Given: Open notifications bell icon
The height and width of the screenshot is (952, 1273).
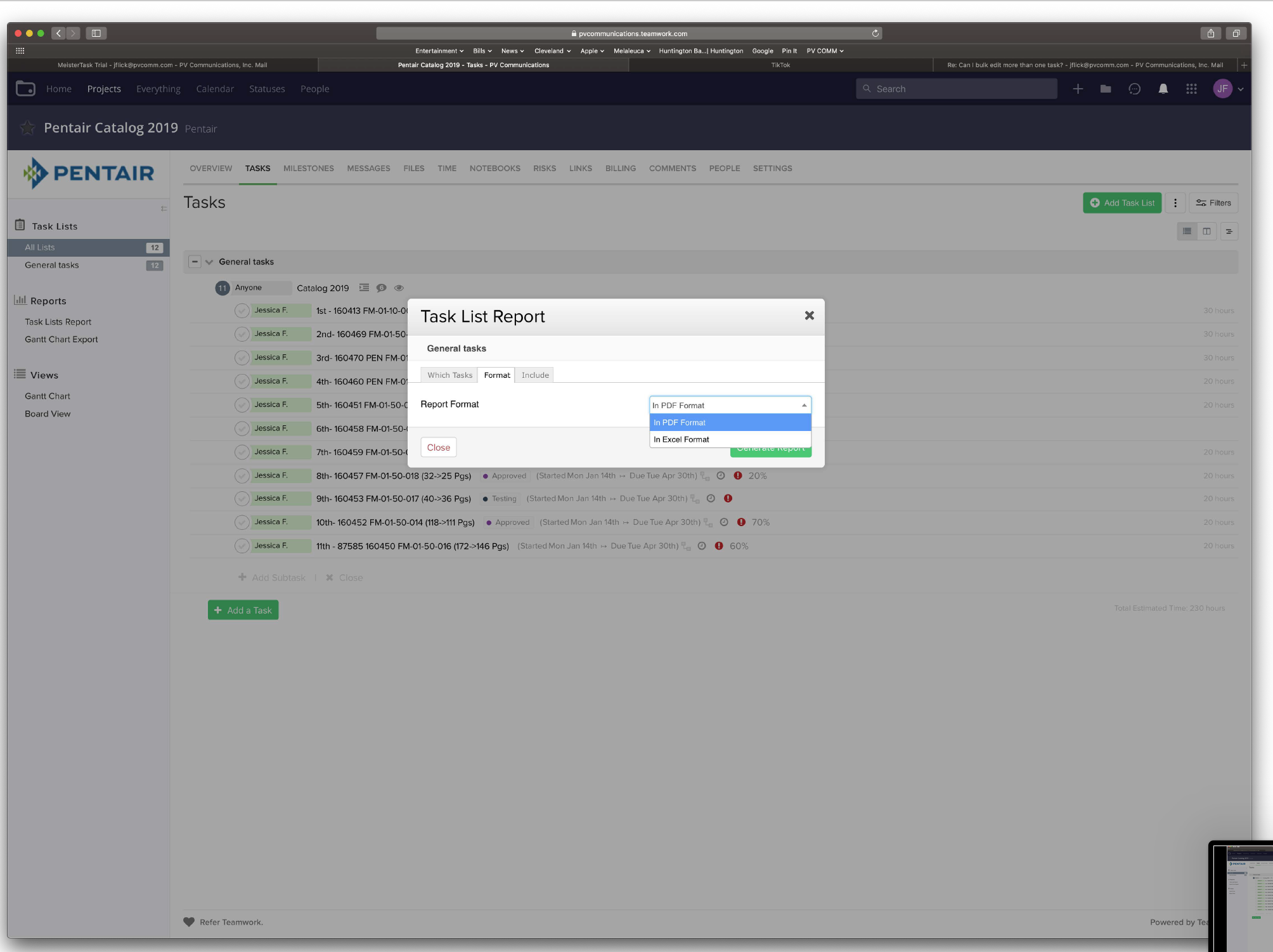Looking at the screenshot, I should [x=1163, y=89].
